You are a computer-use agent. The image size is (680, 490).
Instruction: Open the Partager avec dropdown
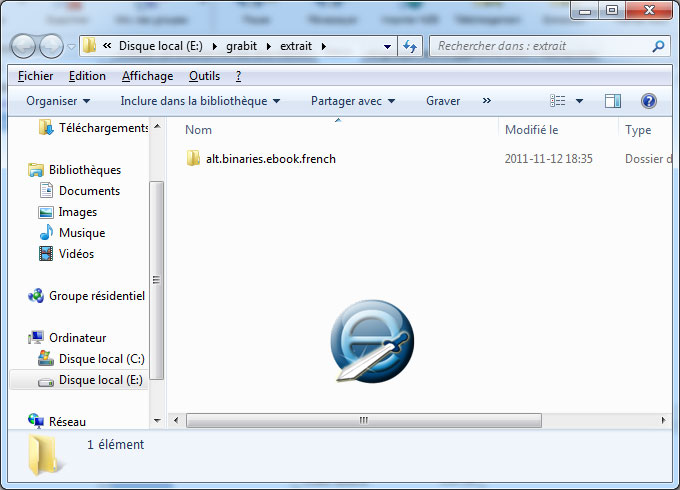pyautogui.click(x=353, y=101)
